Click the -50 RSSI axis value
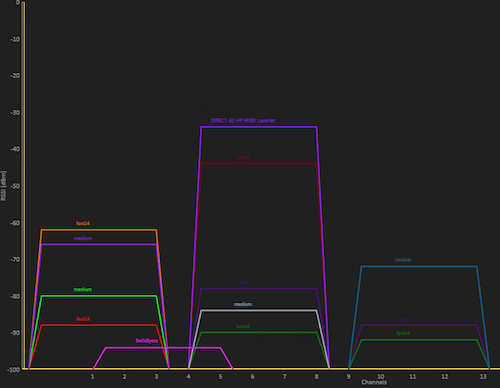The width and height of the screenshot is (500, 388). (15, 186)
